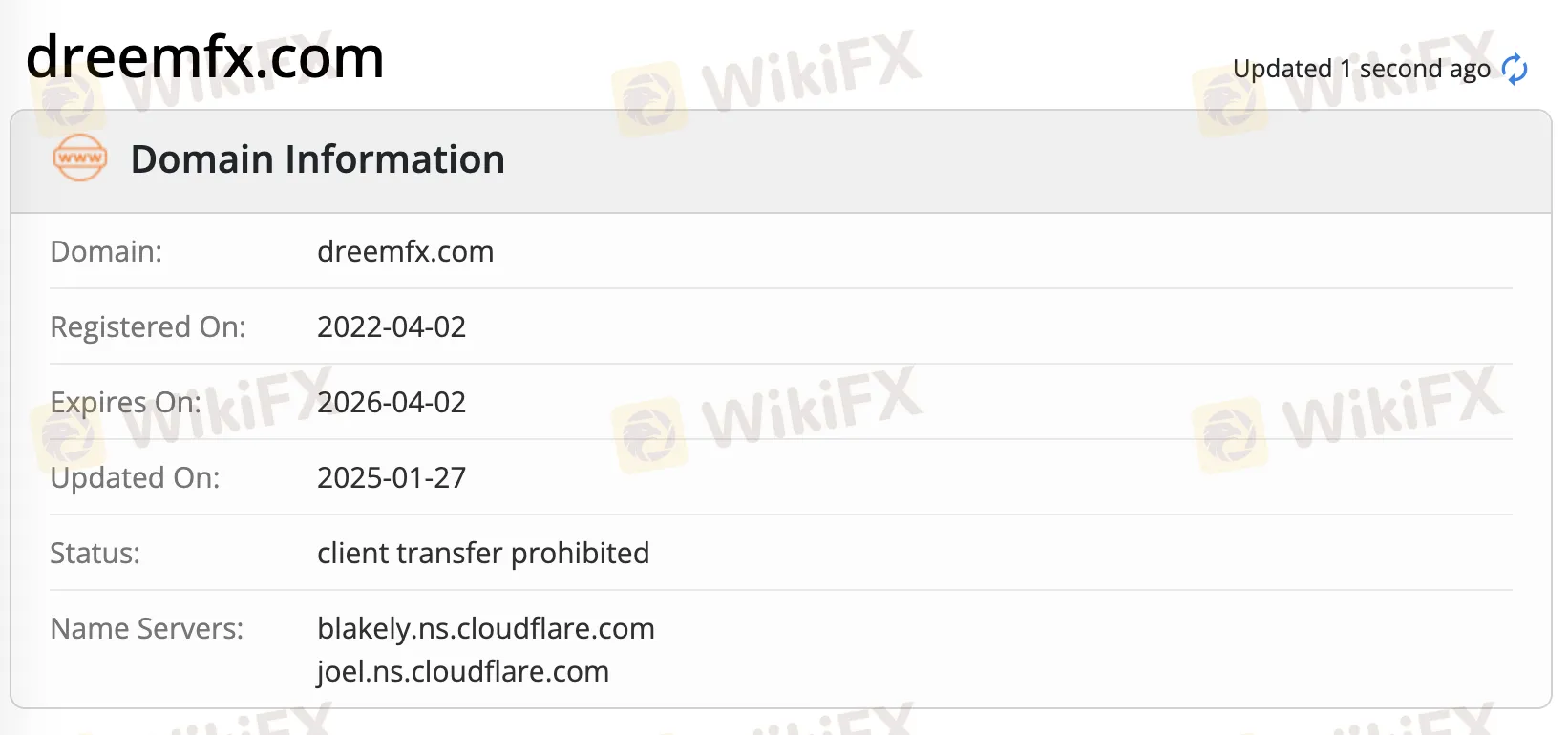Open the joel.ns.cloudflare.com name server
Image resolution: width=1568 pixels, height=735 pixels.
(x=463, y=671)
